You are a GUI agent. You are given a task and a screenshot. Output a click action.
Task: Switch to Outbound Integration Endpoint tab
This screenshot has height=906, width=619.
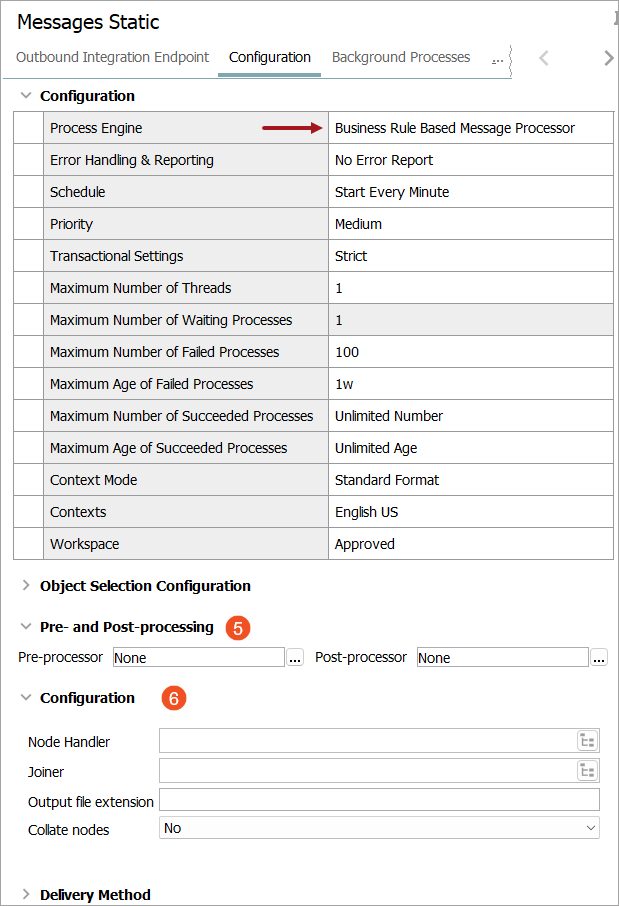tap(112, 57)
